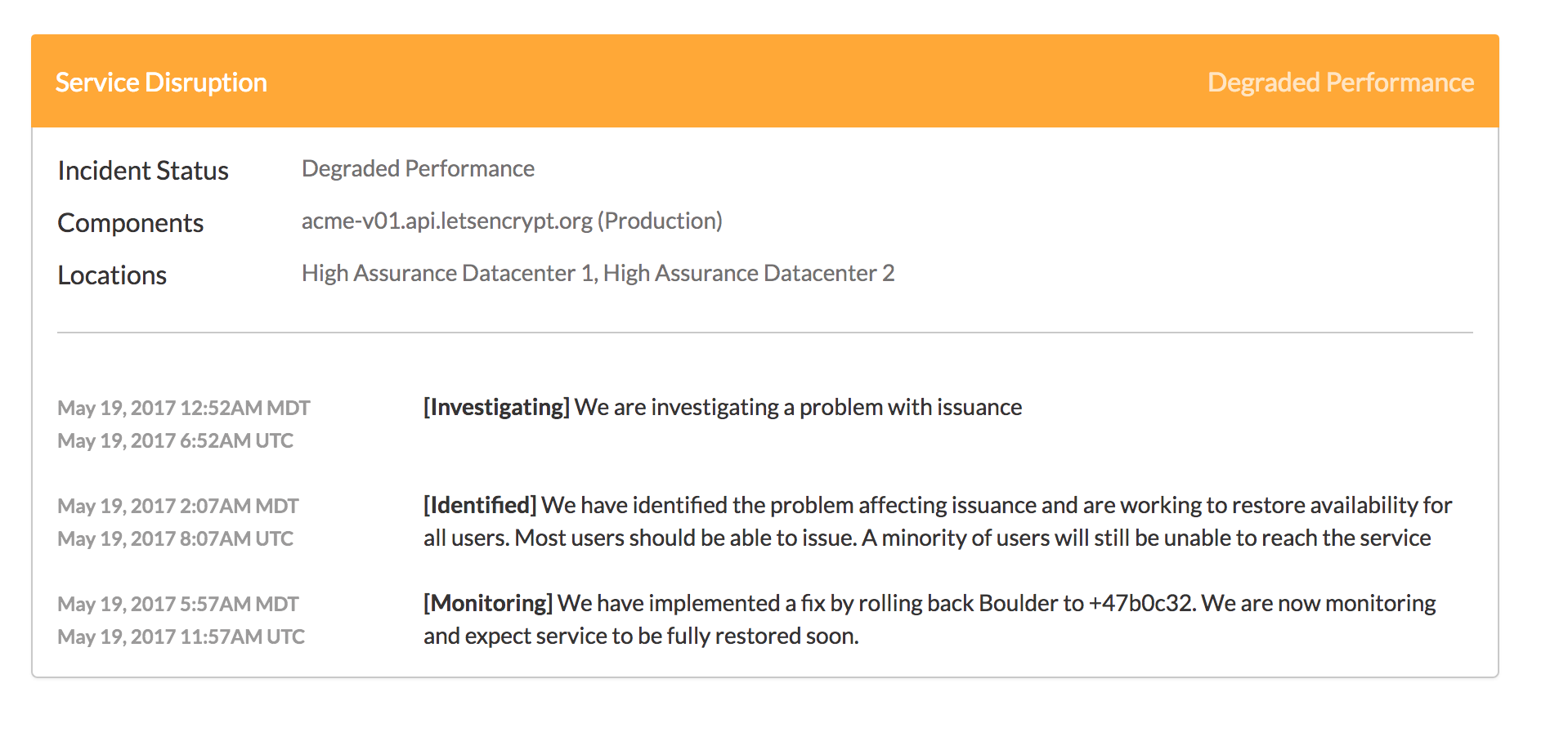This screenshot has width=1568, height=737.
Task: Click the Service Disruption header title
Action: [161, 83]
